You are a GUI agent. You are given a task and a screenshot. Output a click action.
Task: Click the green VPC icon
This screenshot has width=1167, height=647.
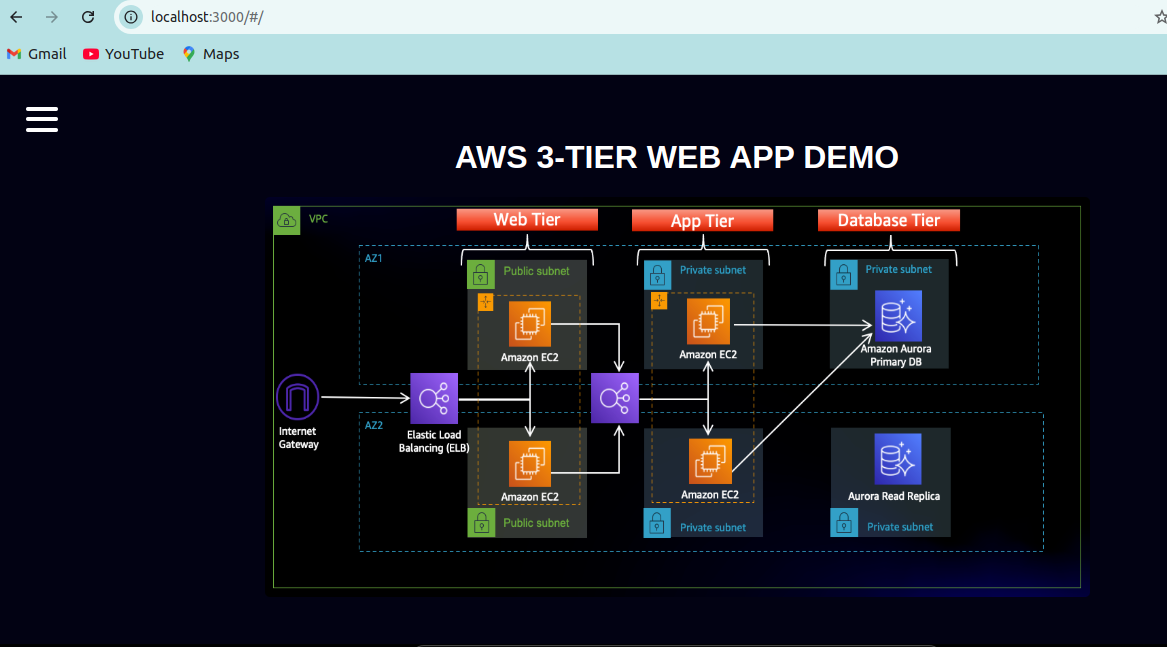287,219
